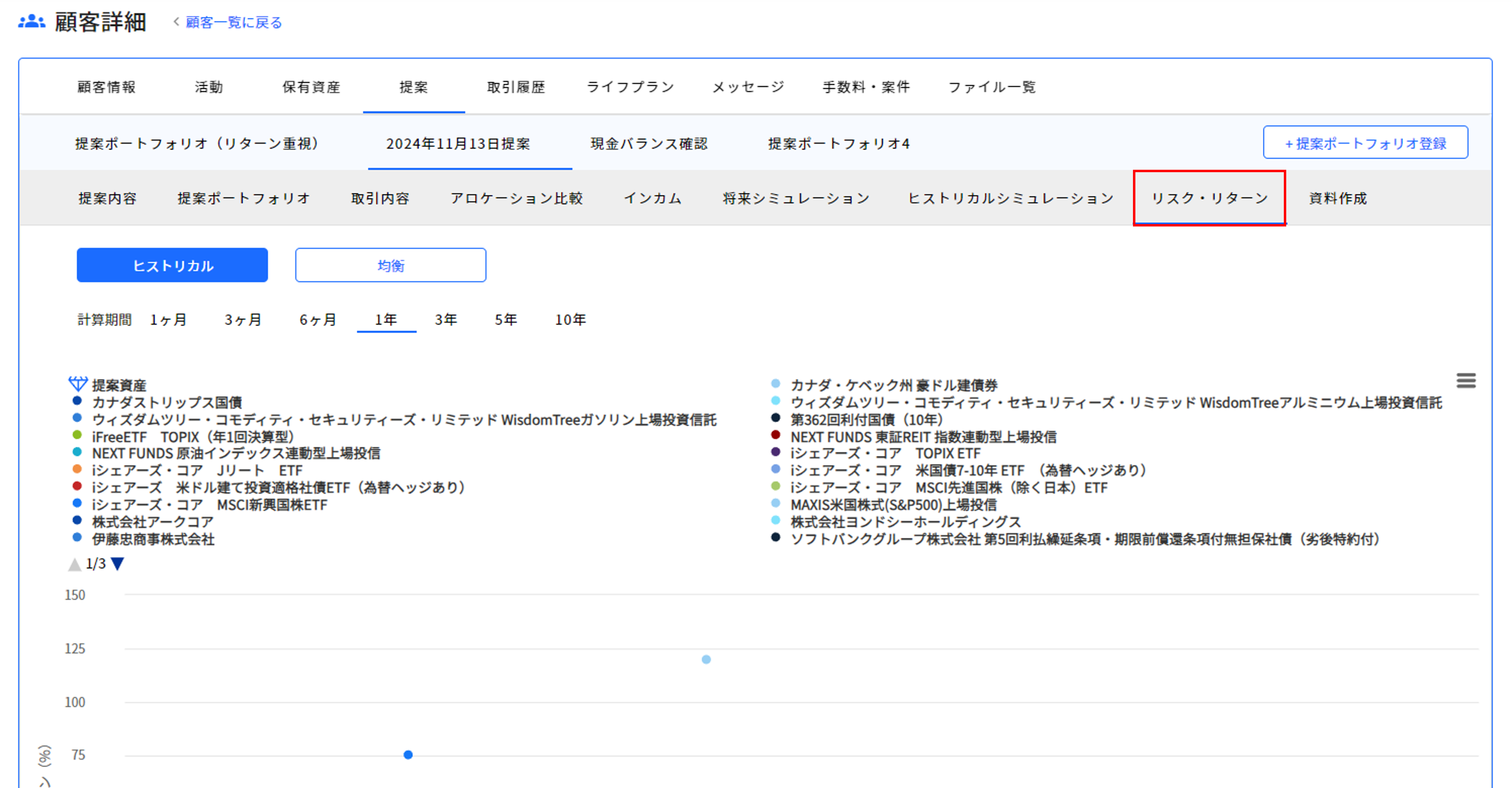Click the 均衡 button
Image resolution: width=1512 pixels, height=788 pixels.
click(x=390, y=265)
